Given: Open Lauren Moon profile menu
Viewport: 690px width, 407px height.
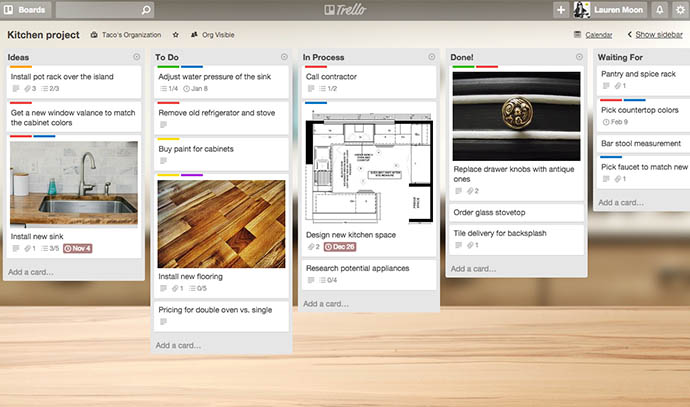Looking at the screenshot, I should [609, 10].
